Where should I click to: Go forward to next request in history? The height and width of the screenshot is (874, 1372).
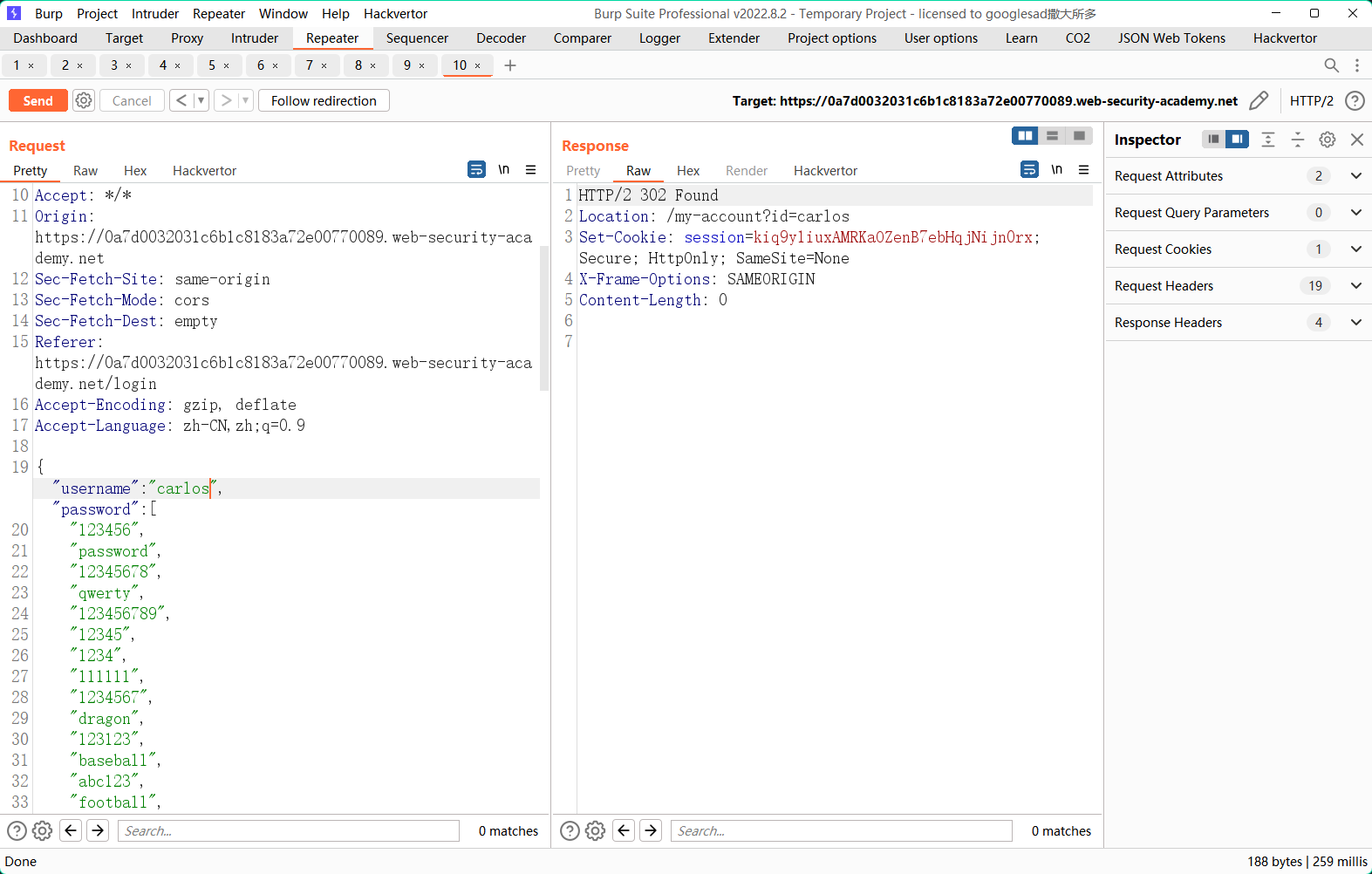[x=226, y=100]
